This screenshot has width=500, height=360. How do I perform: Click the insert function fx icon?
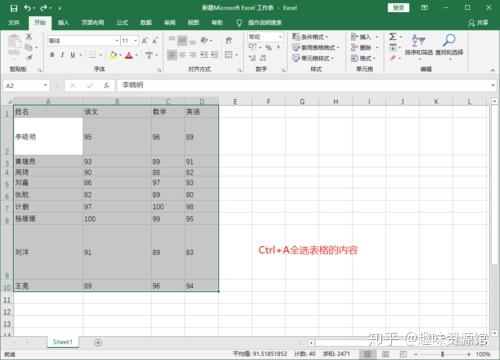point(106,86)
